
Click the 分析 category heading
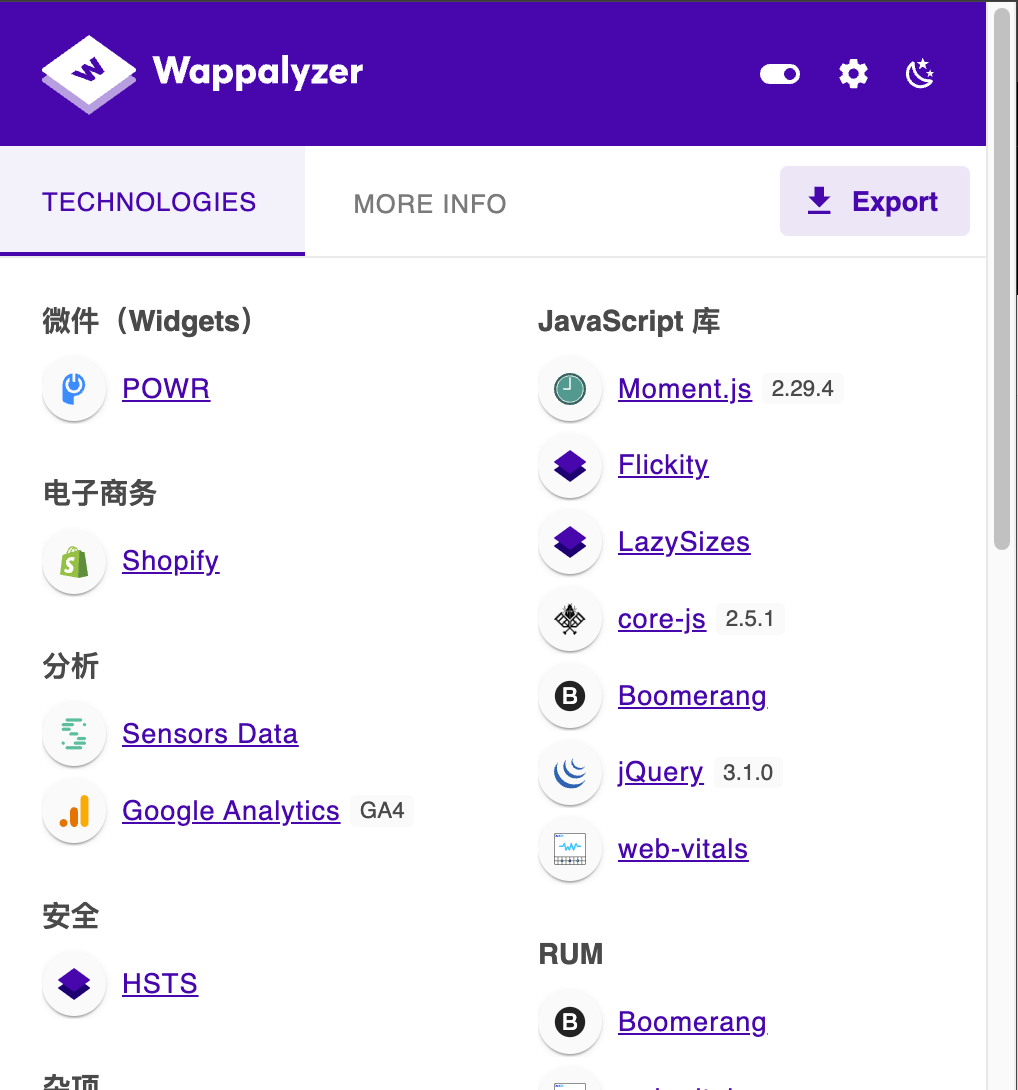tap(71, 666)
